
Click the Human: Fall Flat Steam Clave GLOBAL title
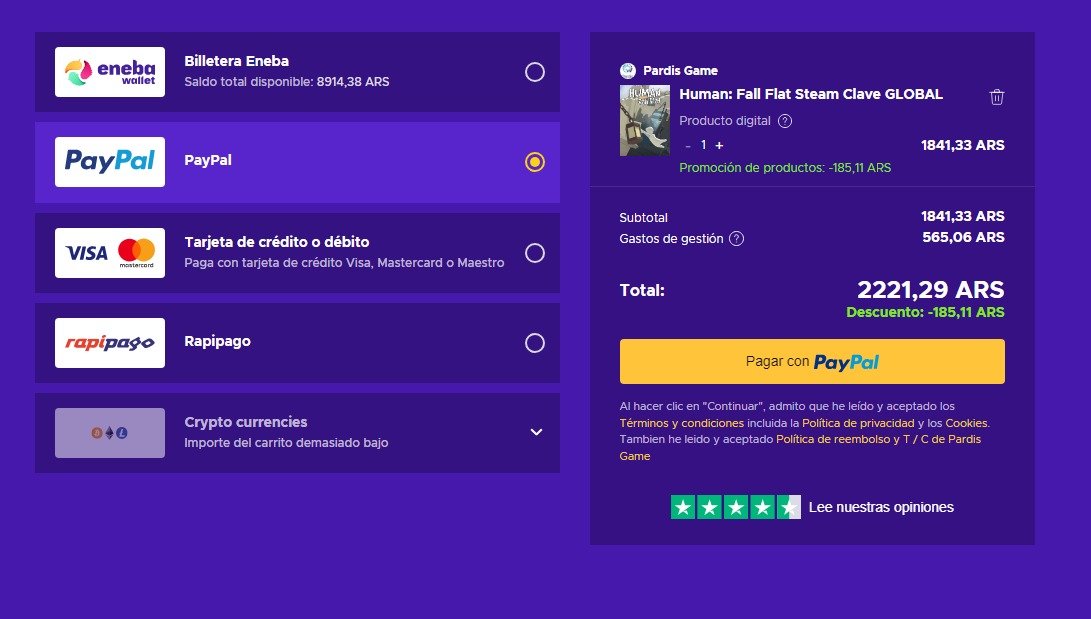pyautogui.click(x=811, y=94)
